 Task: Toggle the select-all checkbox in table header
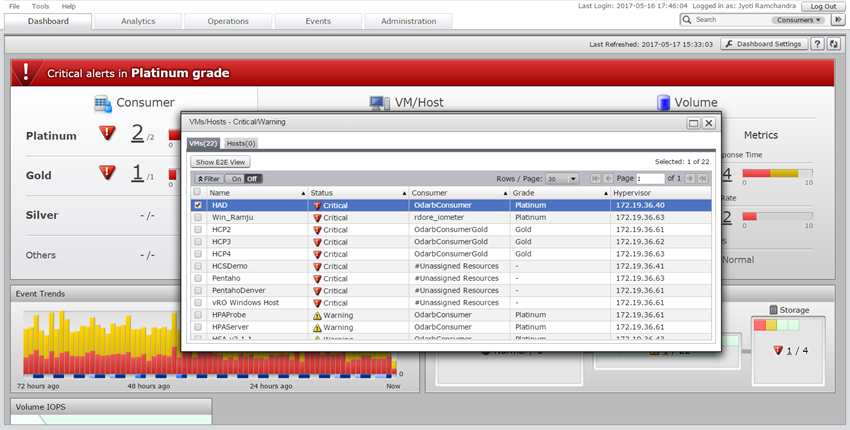197,192
